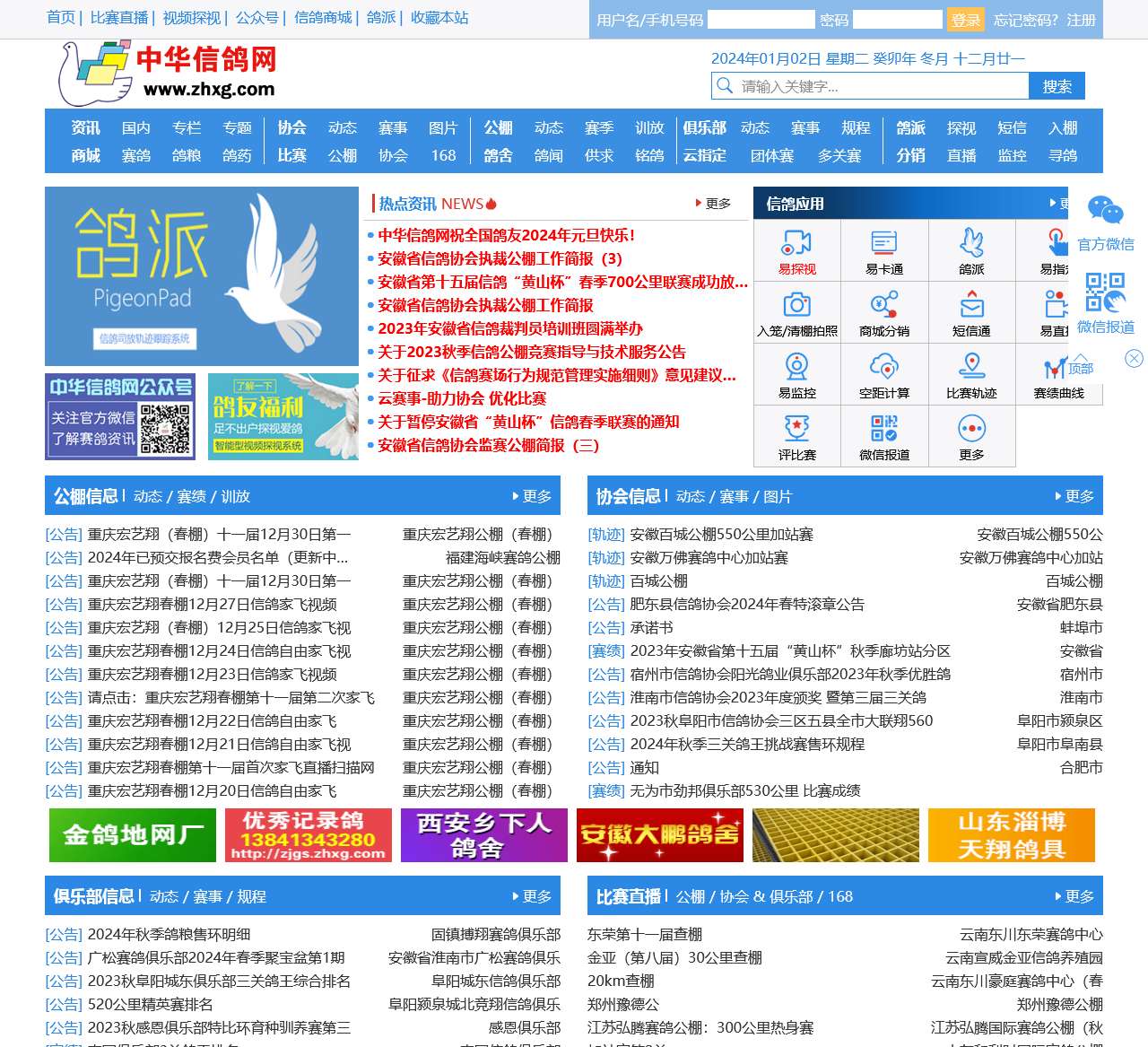
Task: Open 云指定 in main navigation
Action: pos(705,155)
